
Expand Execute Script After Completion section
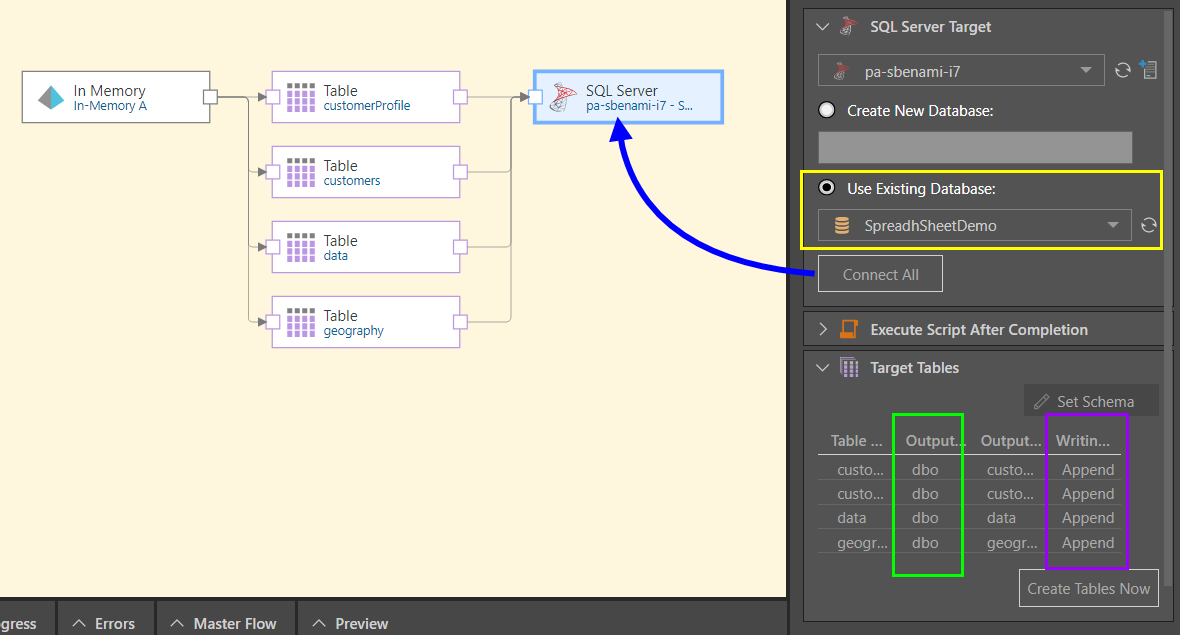[x=823, y=329]
